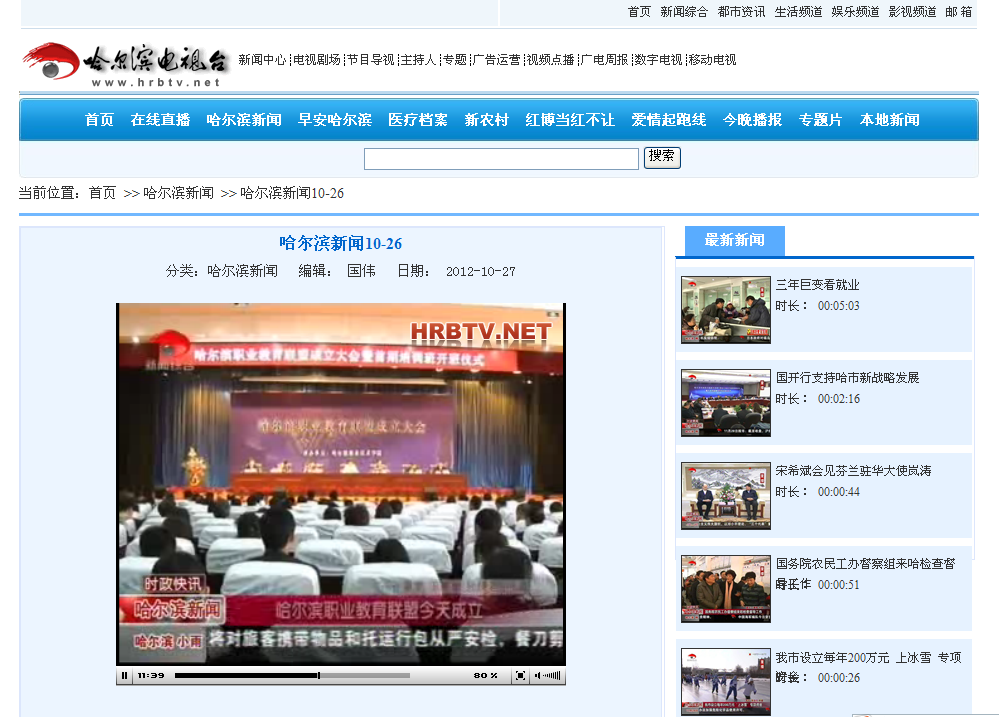Click the 搜索 search button

[662, 157]
